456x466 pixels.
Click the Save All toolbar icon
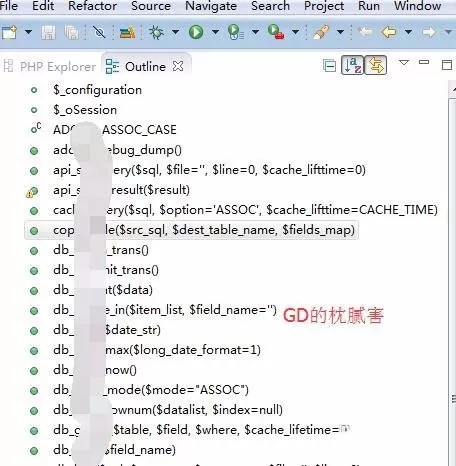(71, 33)
